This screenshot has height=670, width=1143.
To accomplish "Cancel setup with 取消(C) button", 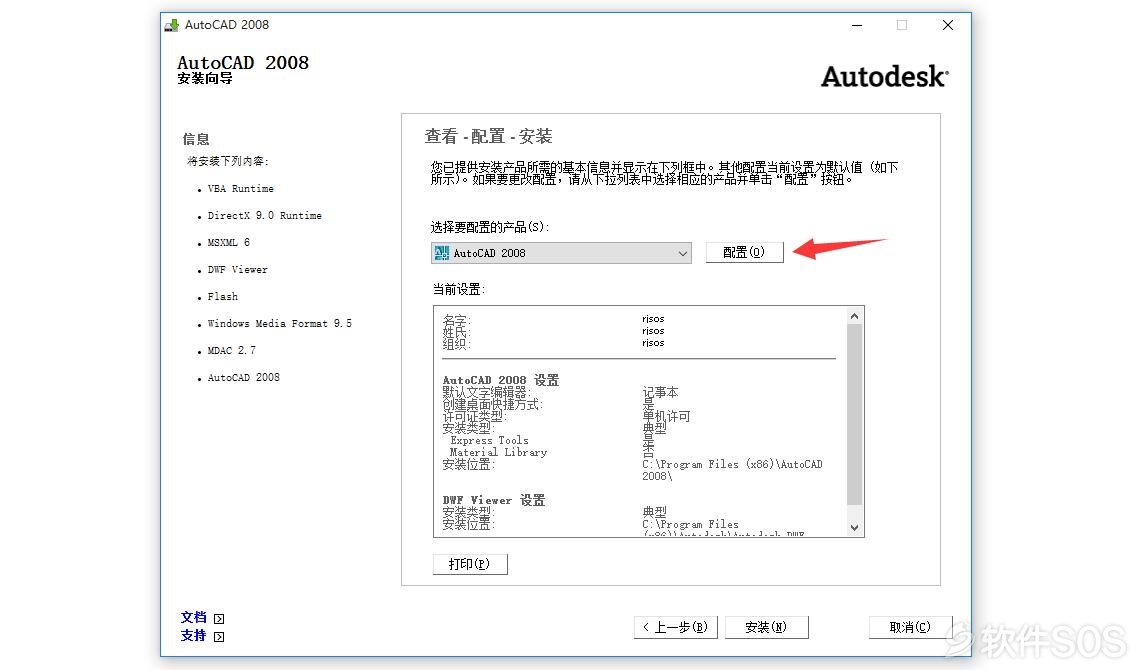I will [x=910, y=627].
